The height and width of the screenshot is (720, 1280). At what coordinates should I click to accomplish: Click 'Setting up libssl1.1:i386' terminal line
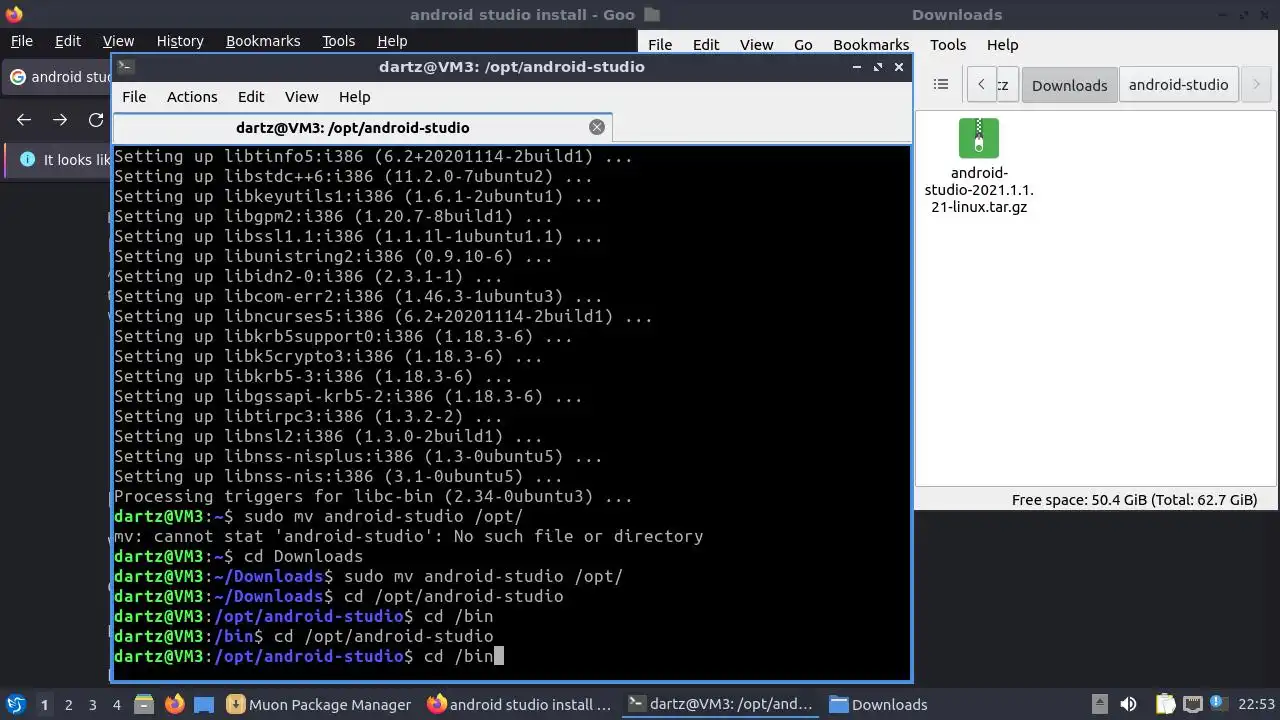[x=358, y=236]
